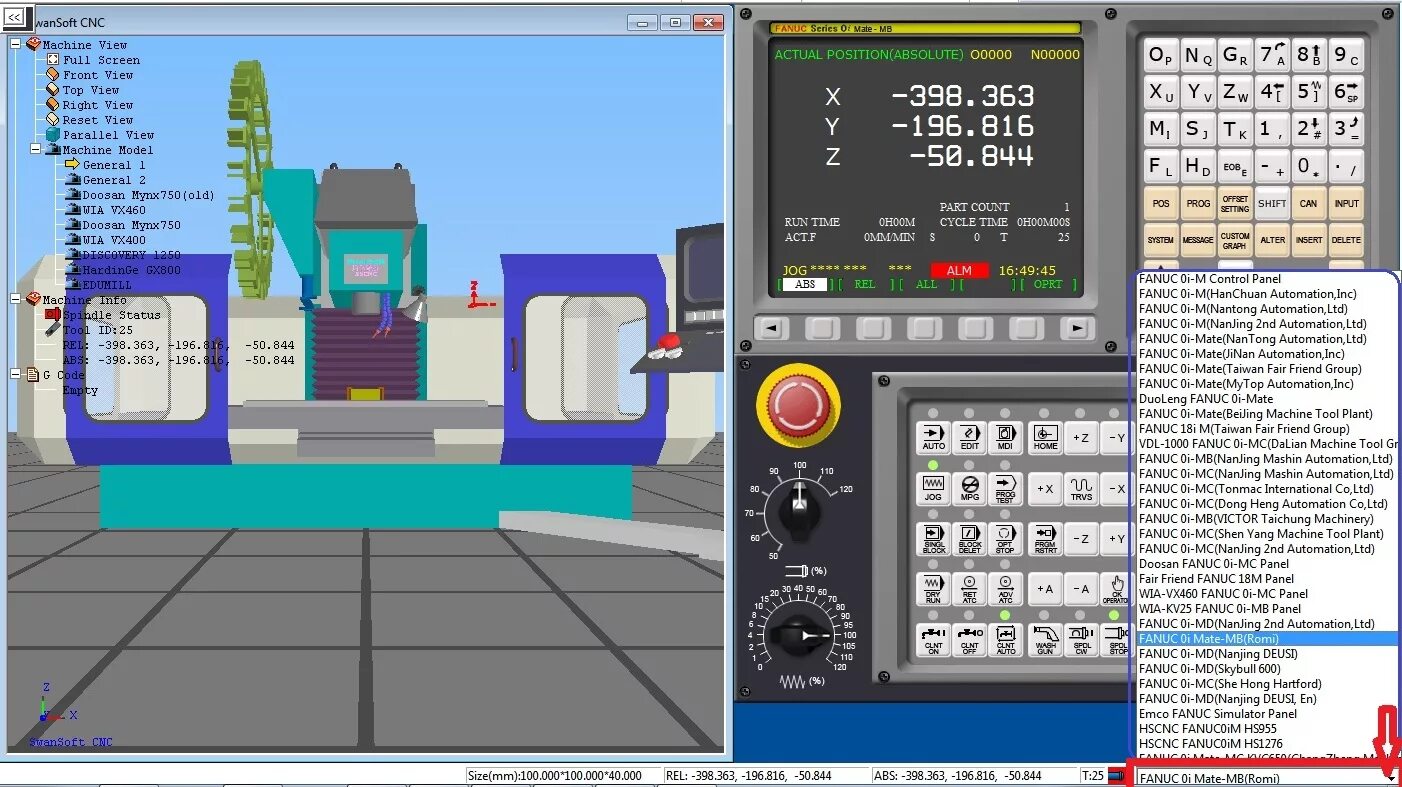Viewport: 1402px width, 787px height.
Task: Click the +A jog axis key
Action: (x=1045, y=589)
